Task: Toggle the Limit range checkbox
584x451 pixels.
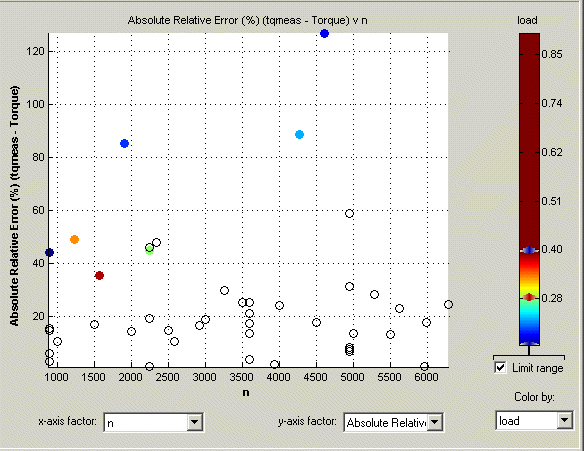Action: click(500, 368)
